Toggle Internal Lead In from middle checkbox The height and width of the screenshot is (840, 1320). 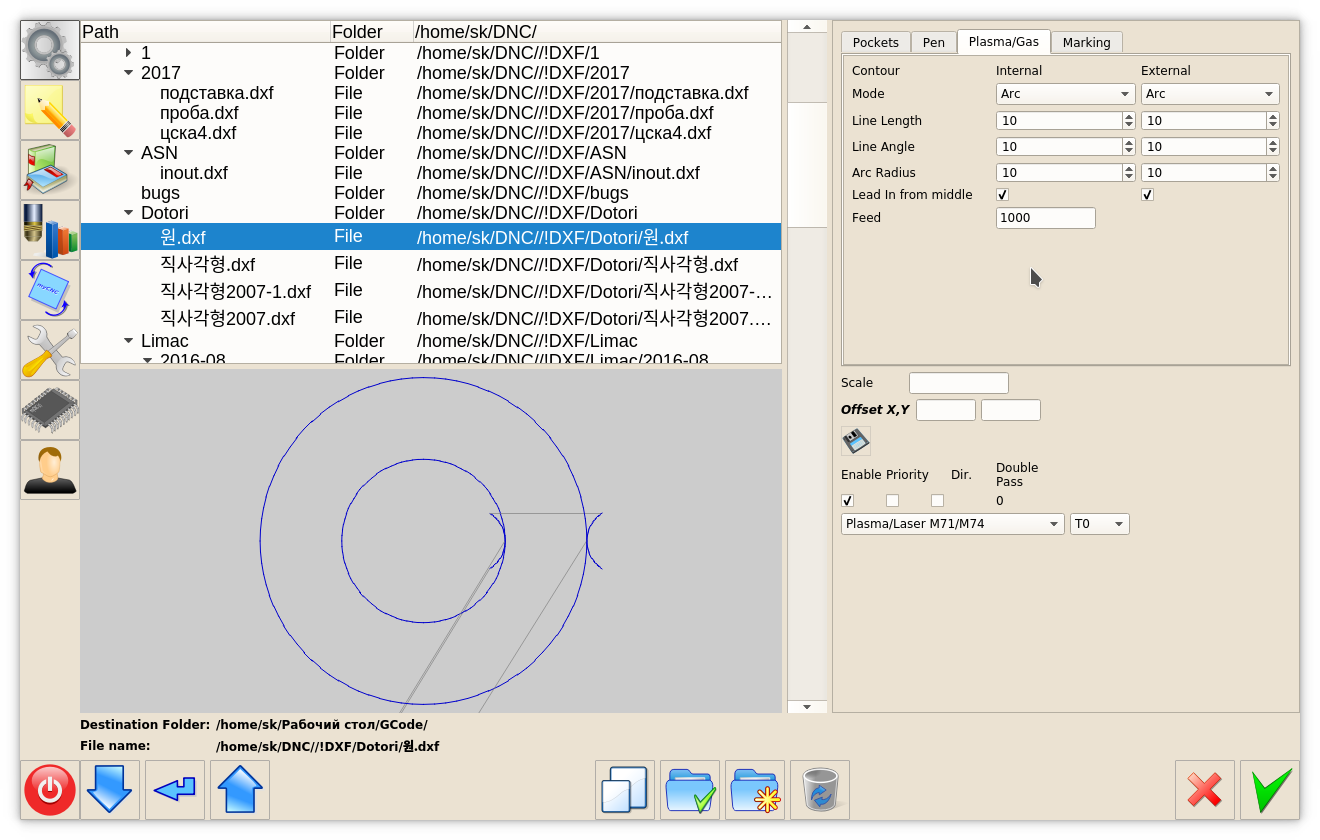1003,195
